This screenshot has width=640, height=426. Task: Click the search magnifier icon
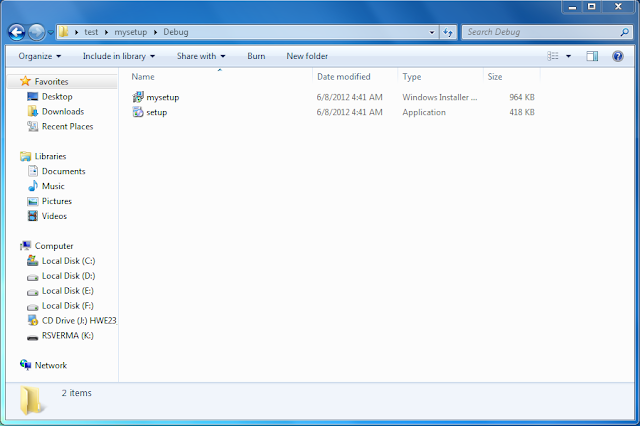pos(624,32)
